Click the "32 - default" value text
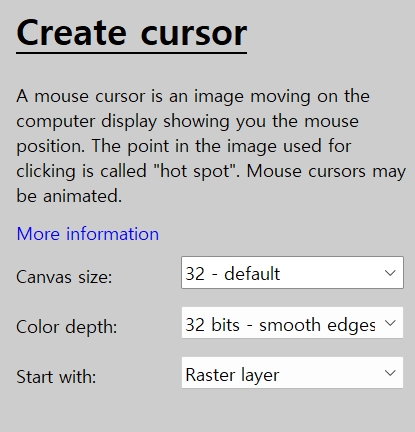Screen dimensions: 415x432 [232, 274]
